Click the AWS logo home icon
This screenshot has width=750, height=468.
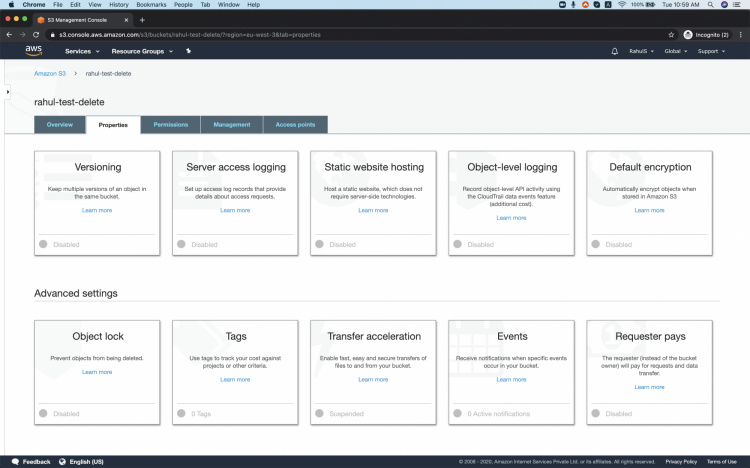pos(33,51)
